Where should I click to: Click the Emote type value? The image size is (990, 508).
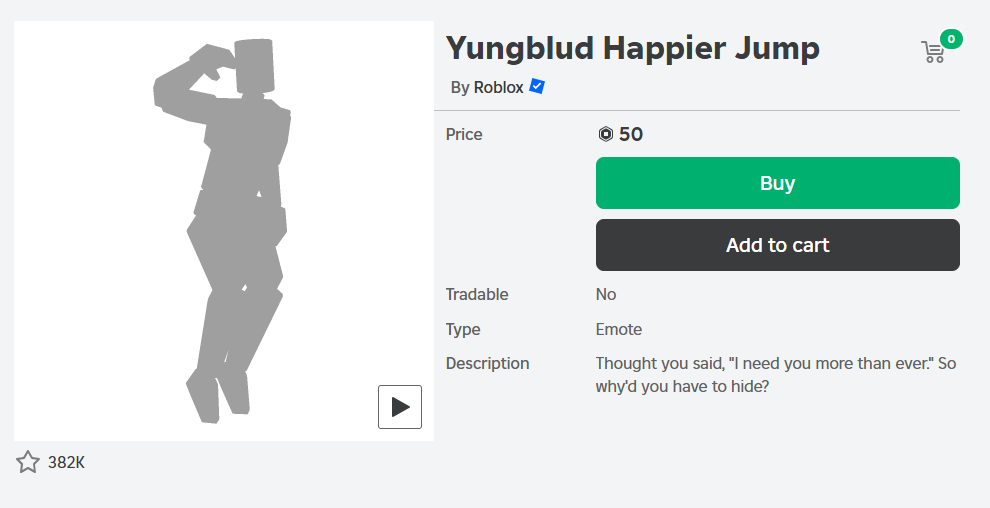point(619,329)
